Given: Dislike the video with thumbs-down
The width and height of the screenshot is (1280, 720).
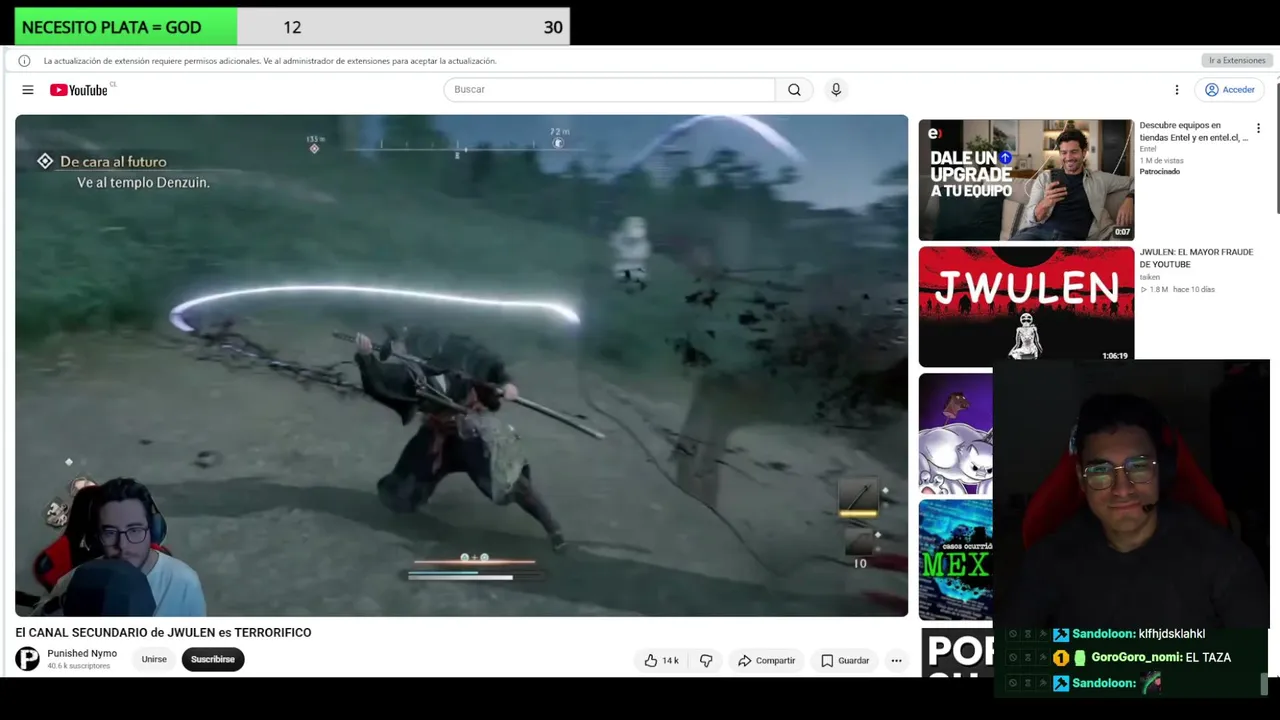Looking at the screenshot, I should [x=706, y=660].
